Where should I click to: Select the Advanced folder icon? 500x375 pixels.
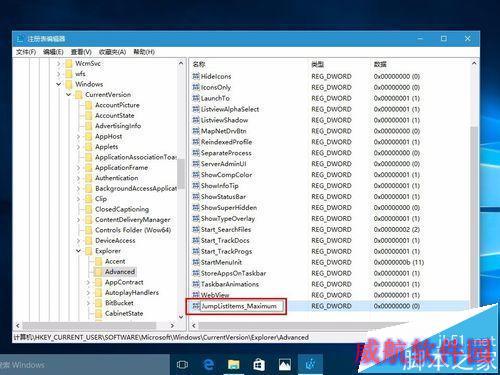tap(98, 272)
